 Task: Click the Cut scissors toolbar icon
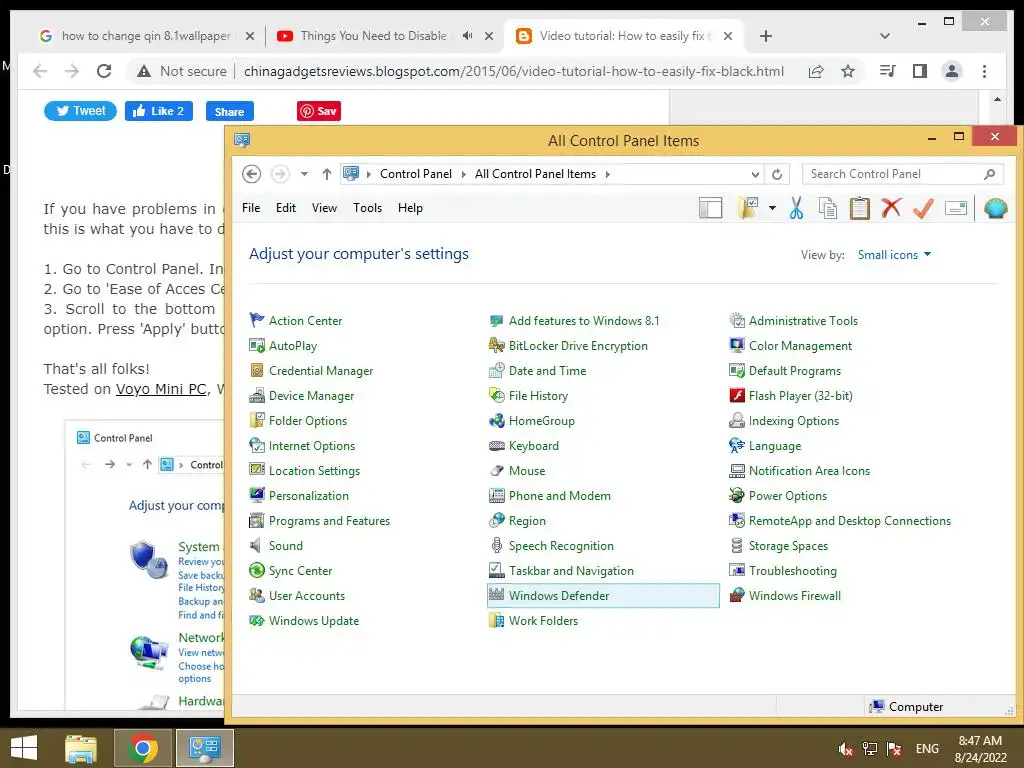(x=796, y=208)
